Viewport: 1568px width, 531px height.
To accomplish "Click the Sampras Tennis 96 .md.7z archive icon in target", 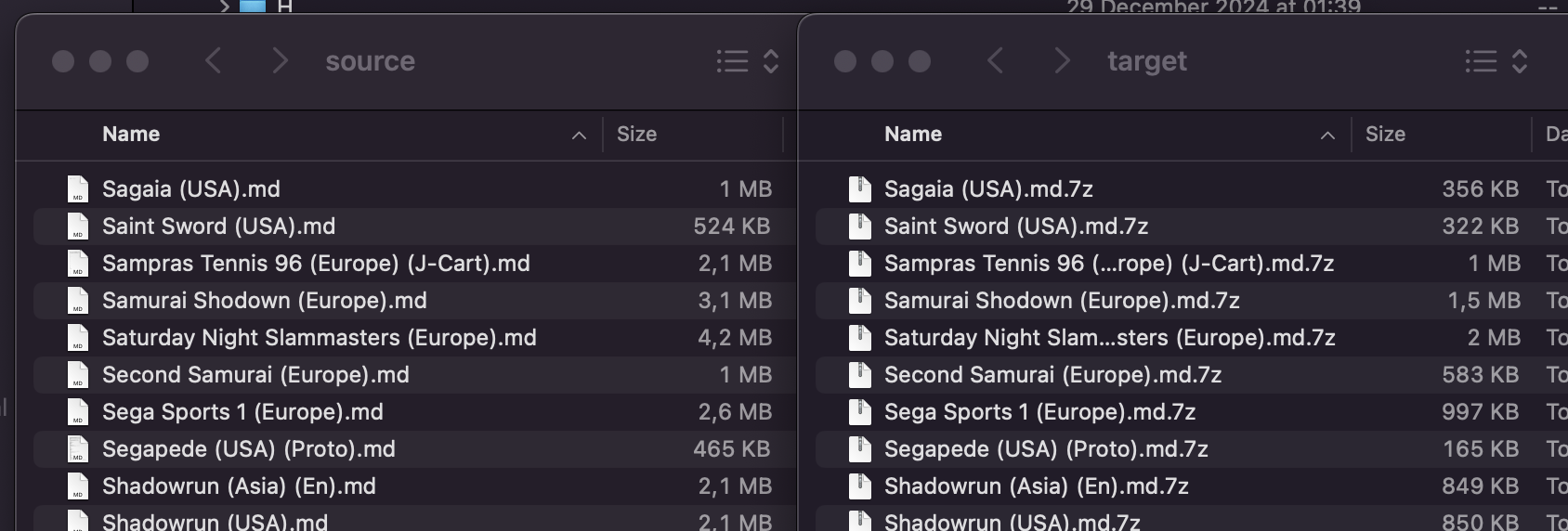I will pos(860,264).
